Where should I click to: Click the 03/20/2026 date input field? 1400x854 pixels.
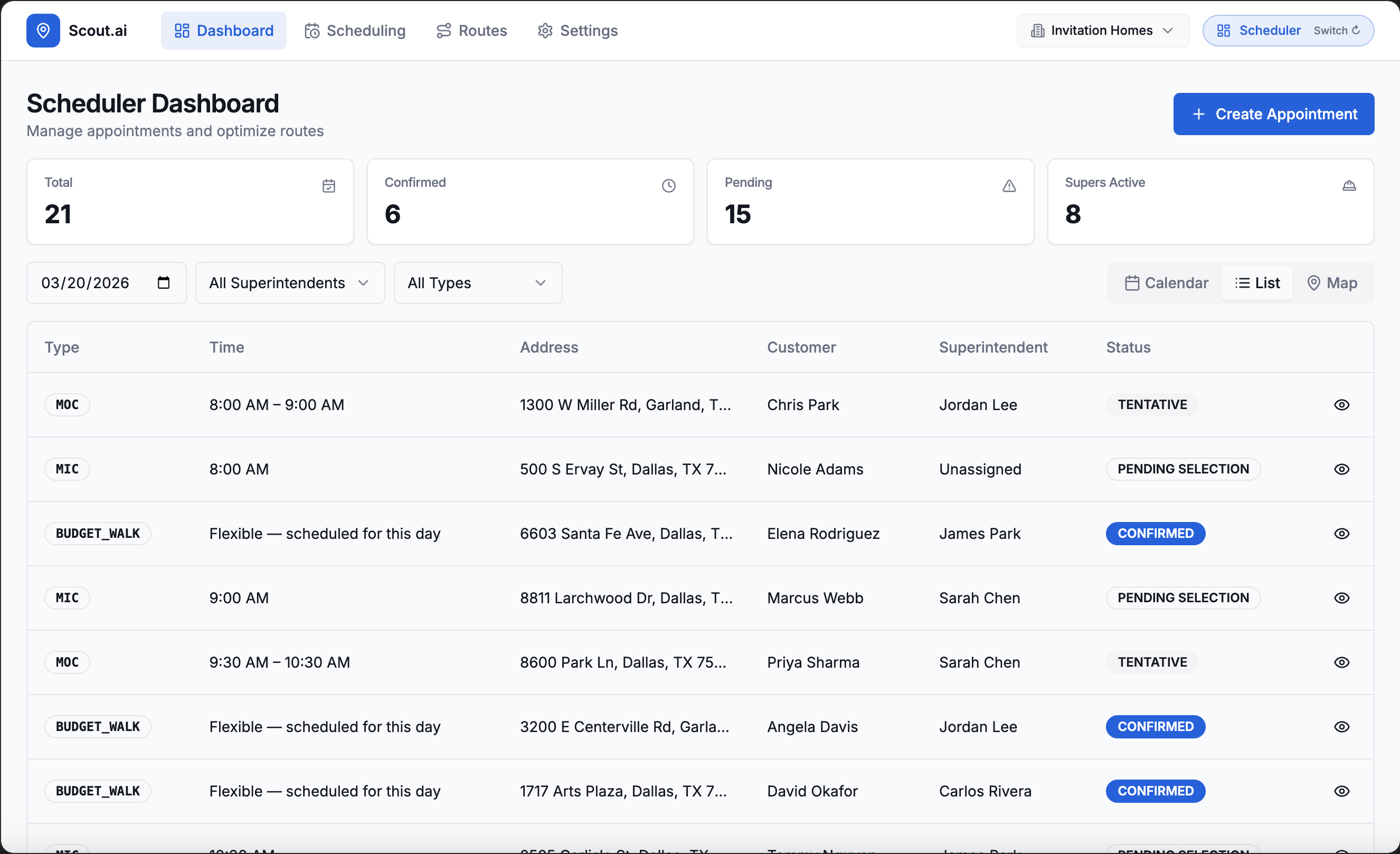click(85, 283)
